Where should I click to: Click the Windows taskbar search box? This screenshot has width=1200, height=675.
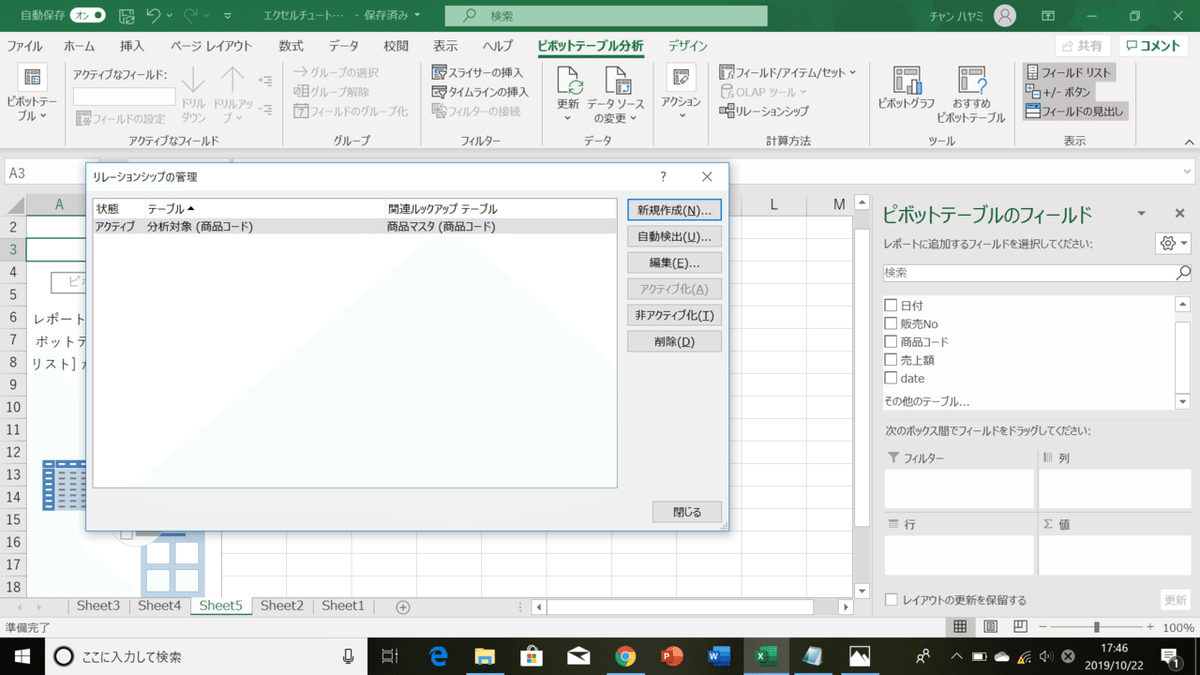pos(206,656)
